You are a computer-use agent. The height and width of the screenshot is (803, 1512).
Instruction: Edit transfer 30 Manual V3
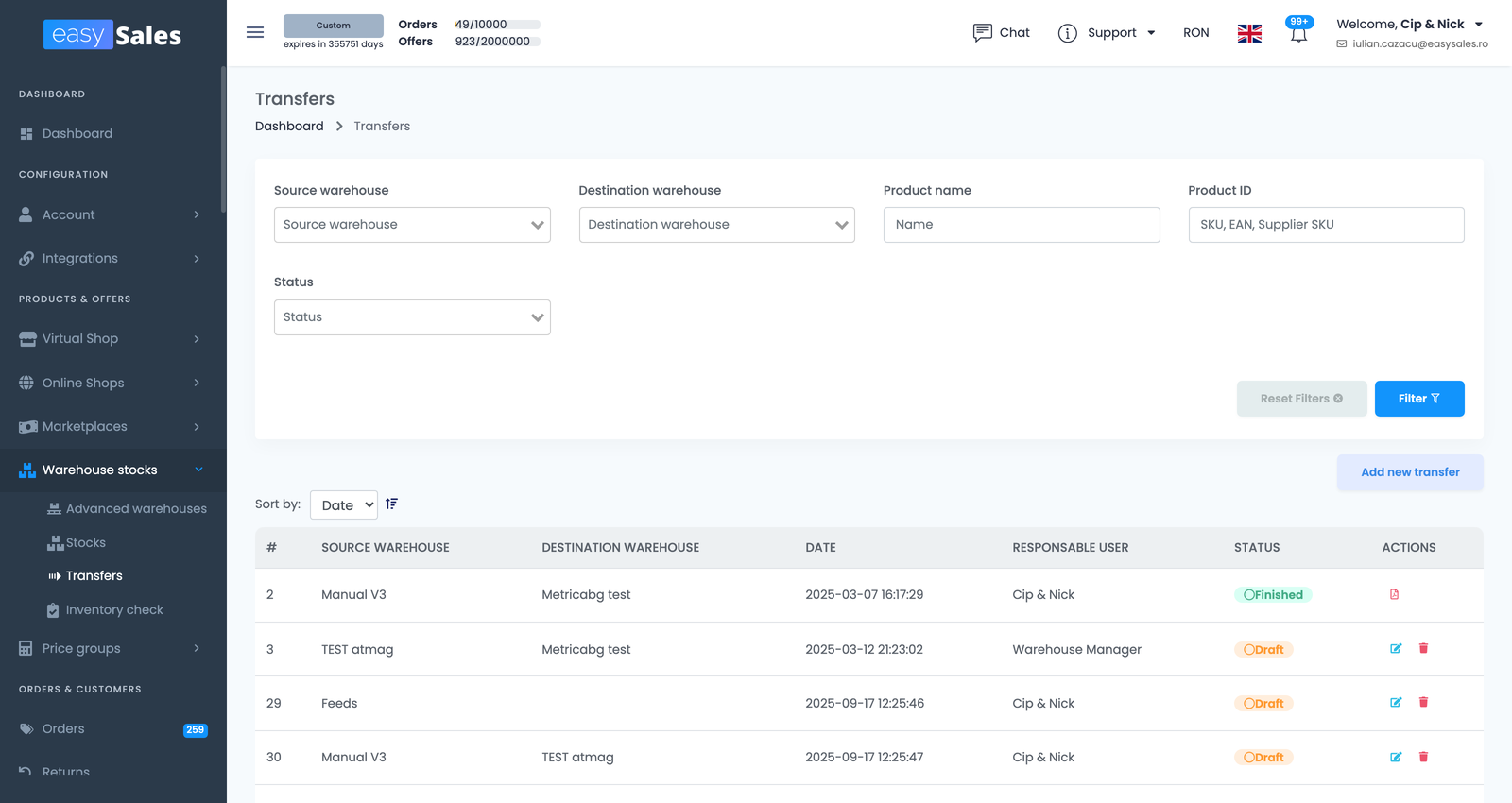pos(1396,757)
